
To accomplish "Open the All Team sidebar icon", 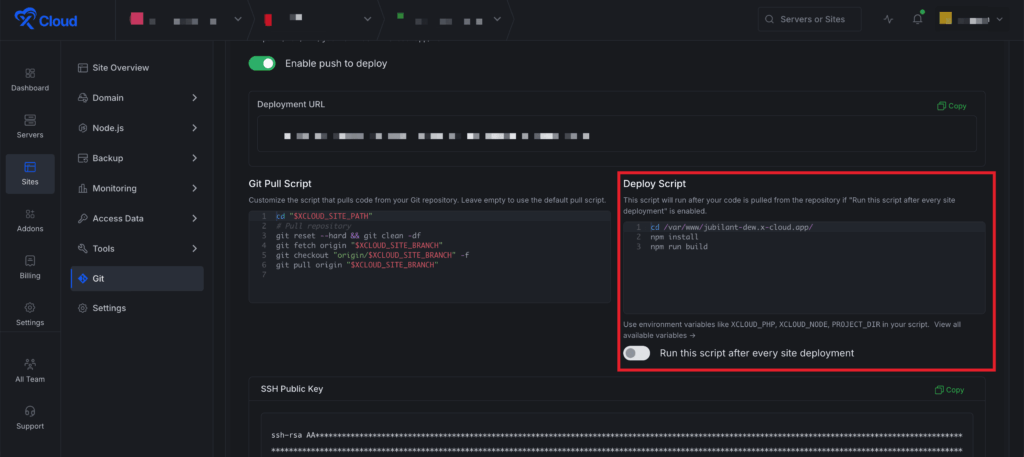I will point(29,370).
